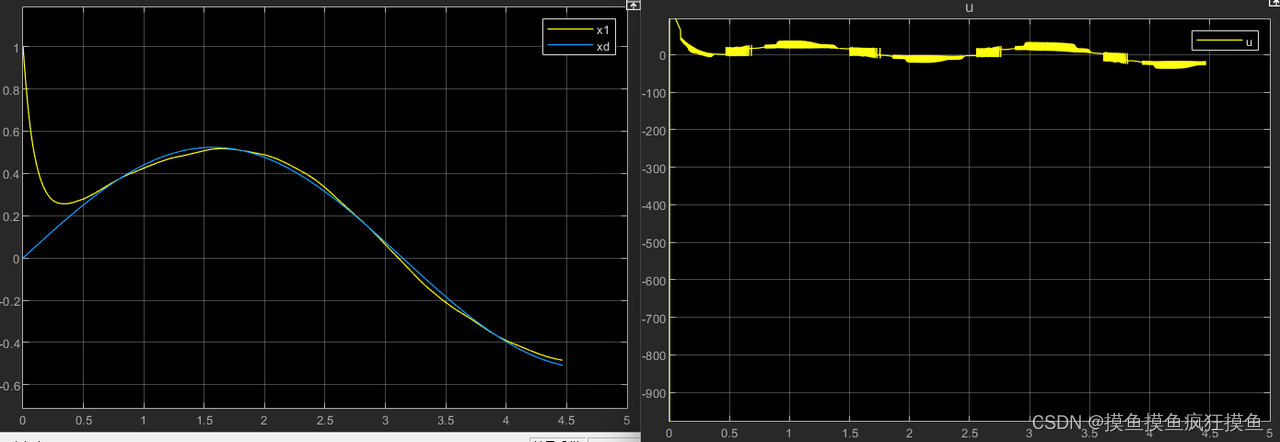This screenshot has width=1280, height=442.
Task: Click y-axis tick label "-900" on u plot
Action: 654,394
